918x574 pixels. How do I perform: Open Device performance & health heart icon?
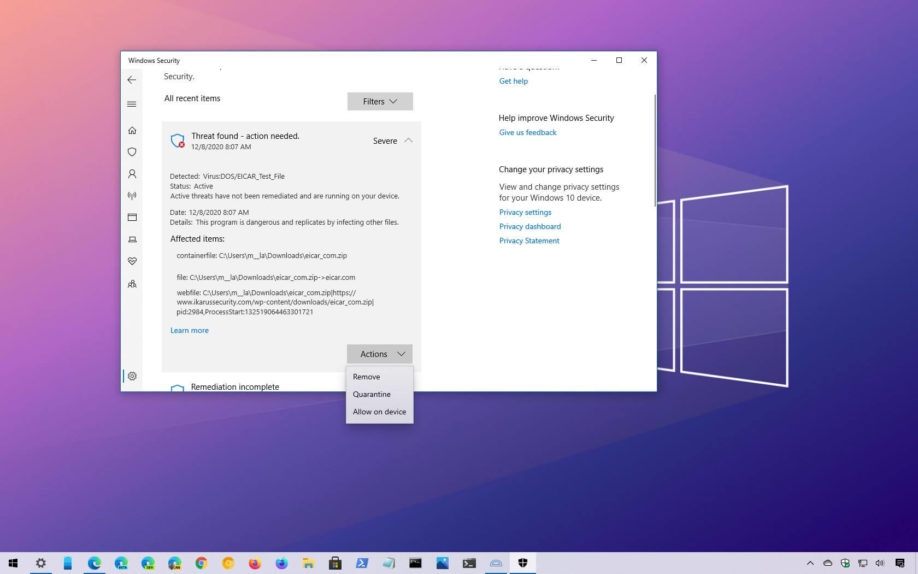[x=132, y=261]
